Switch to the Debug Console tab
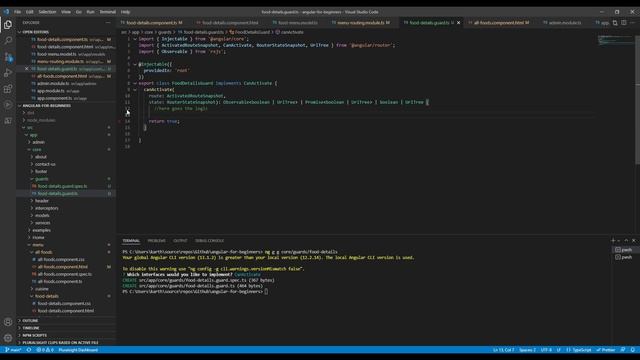The height and width of the screenshot is (360, 640). tap(209, 241)
